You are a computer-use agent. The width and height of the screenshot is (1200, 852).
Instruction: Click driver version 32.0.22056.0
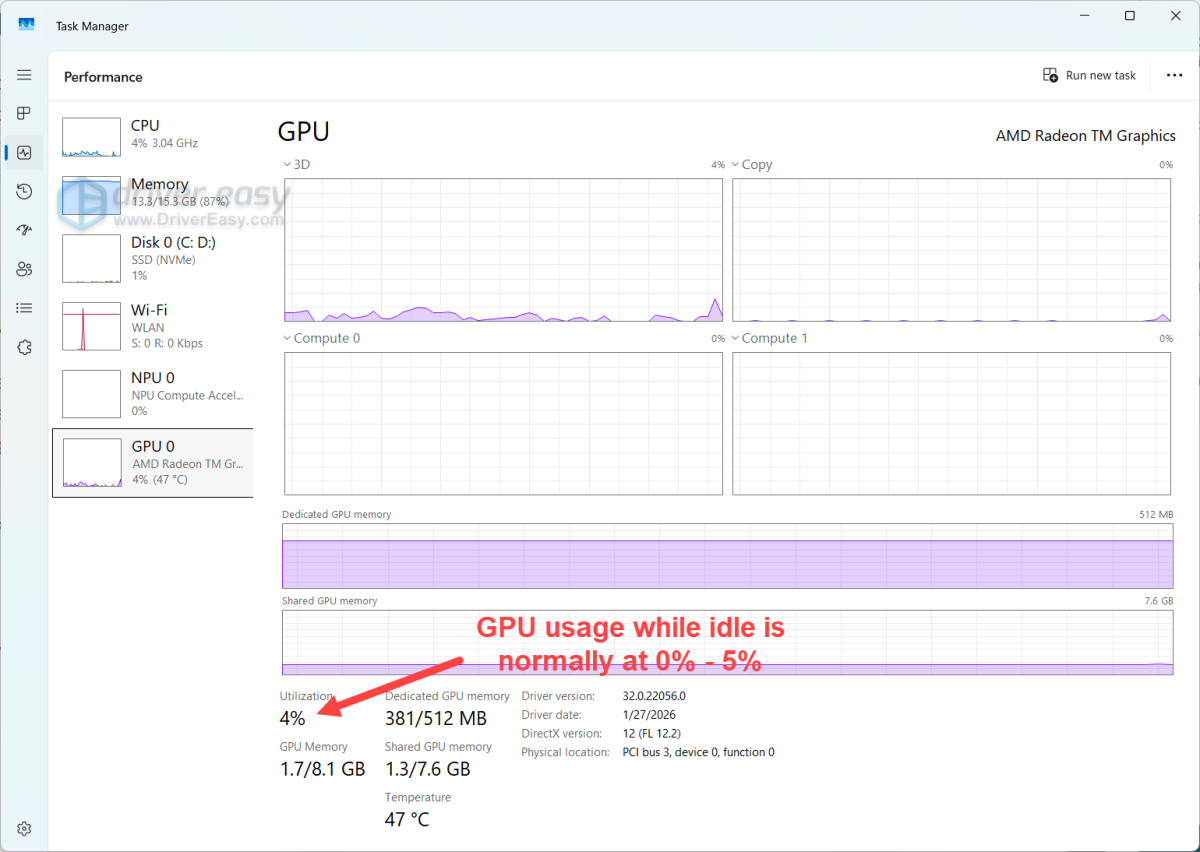coord(652,696)
